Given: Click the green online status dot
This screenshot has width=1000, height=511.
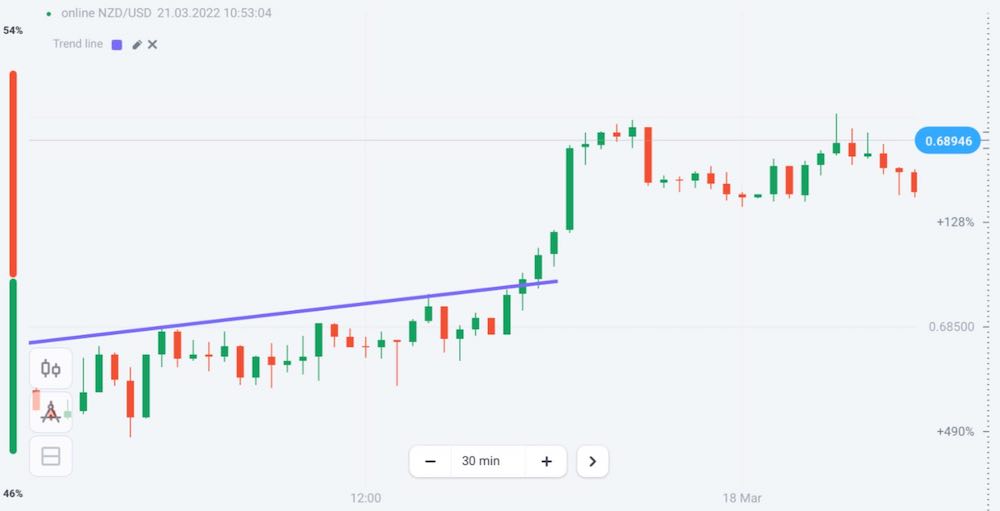Looking at the screenshot, I should click(49, 14).
